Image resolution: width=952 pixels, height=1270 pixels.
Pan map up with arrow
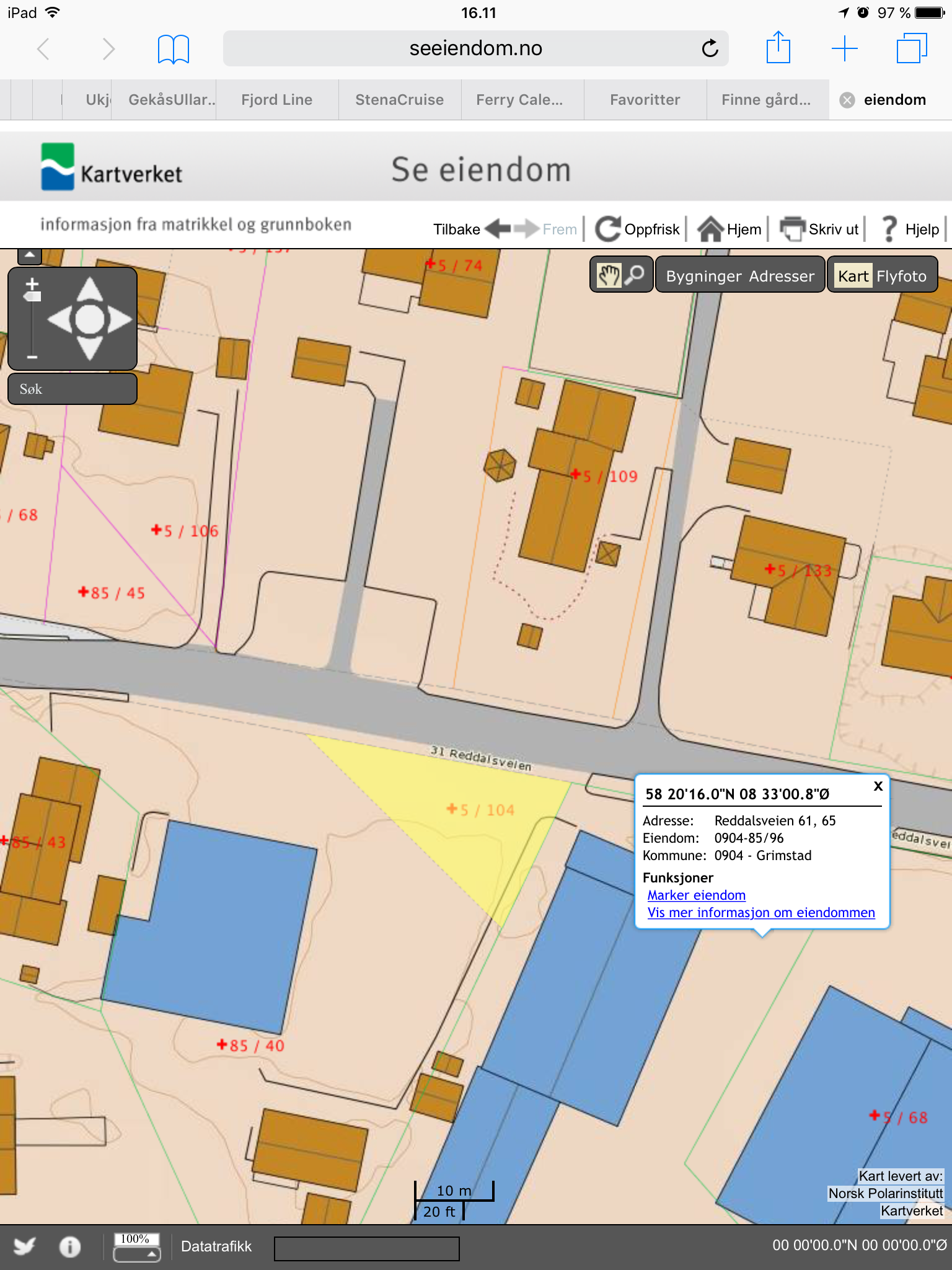click(90, 288)
